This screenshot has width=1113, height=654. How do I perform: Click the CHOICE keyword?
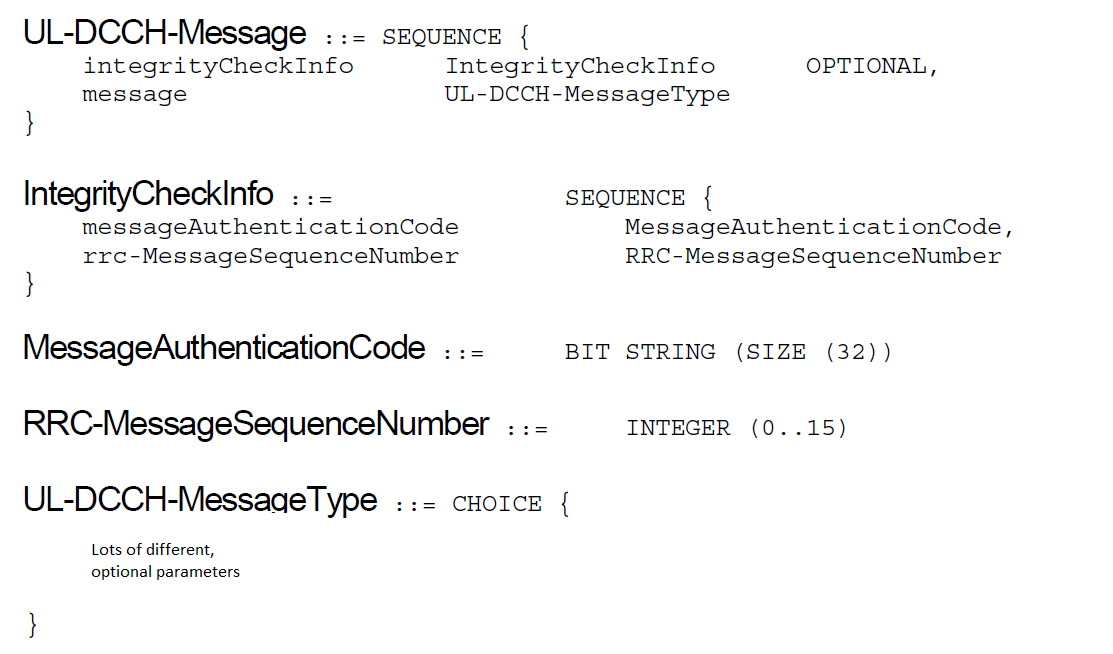[x=497, y=504]
